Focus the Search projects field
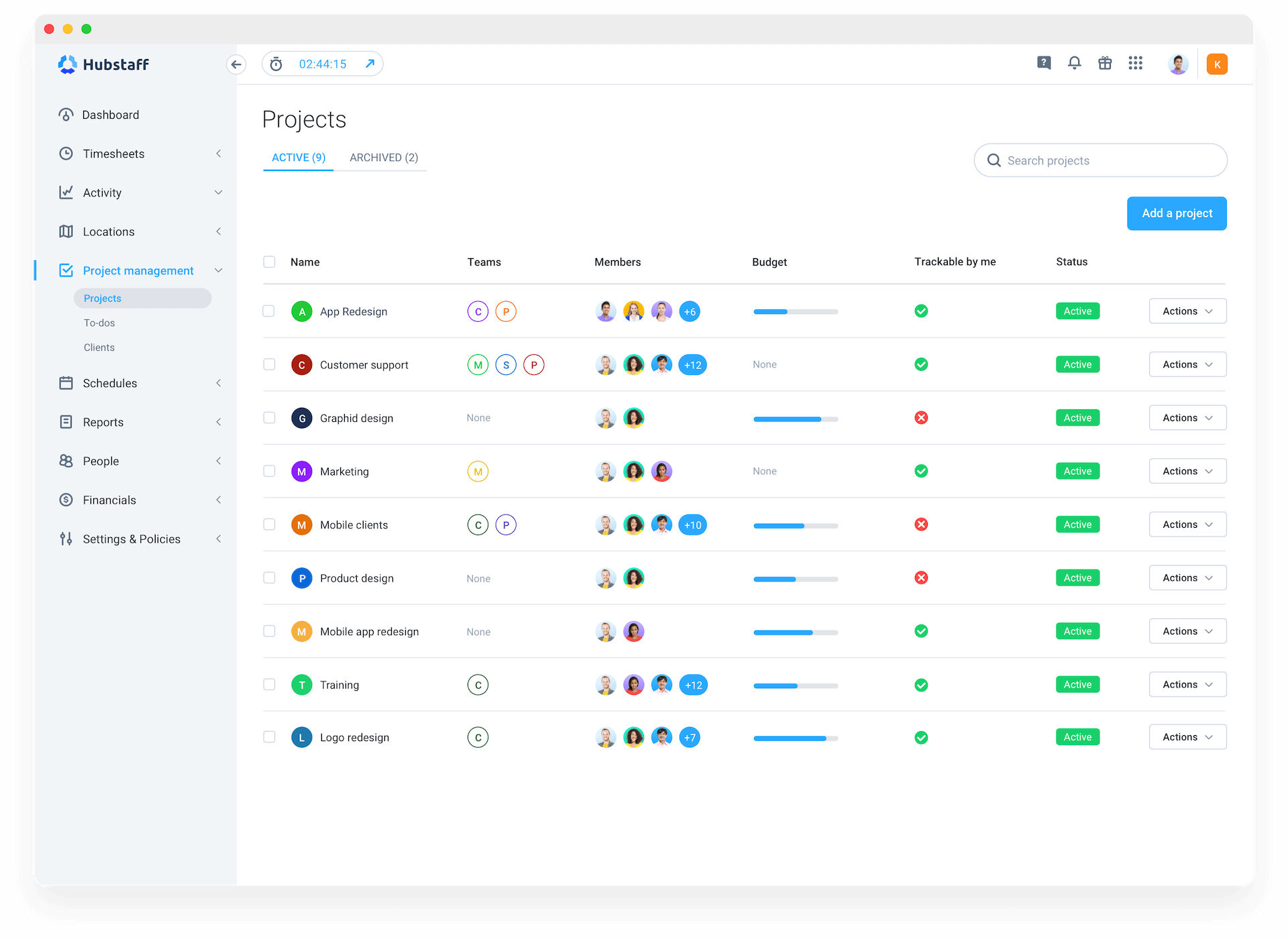Image resolution: width=1288 pixels, height=939 pixels. (x=1100, y=160)
